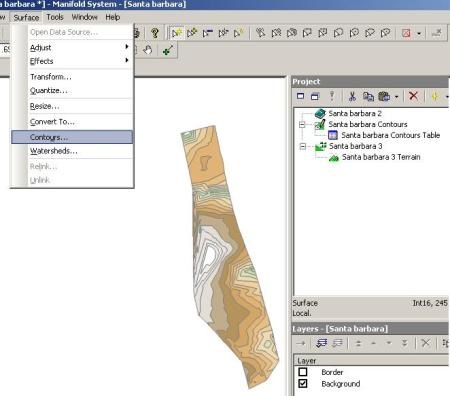Click the cut scissors icon in Project pane
The height and width of the screenshot is (396, 450).
[x=352, y=96]
